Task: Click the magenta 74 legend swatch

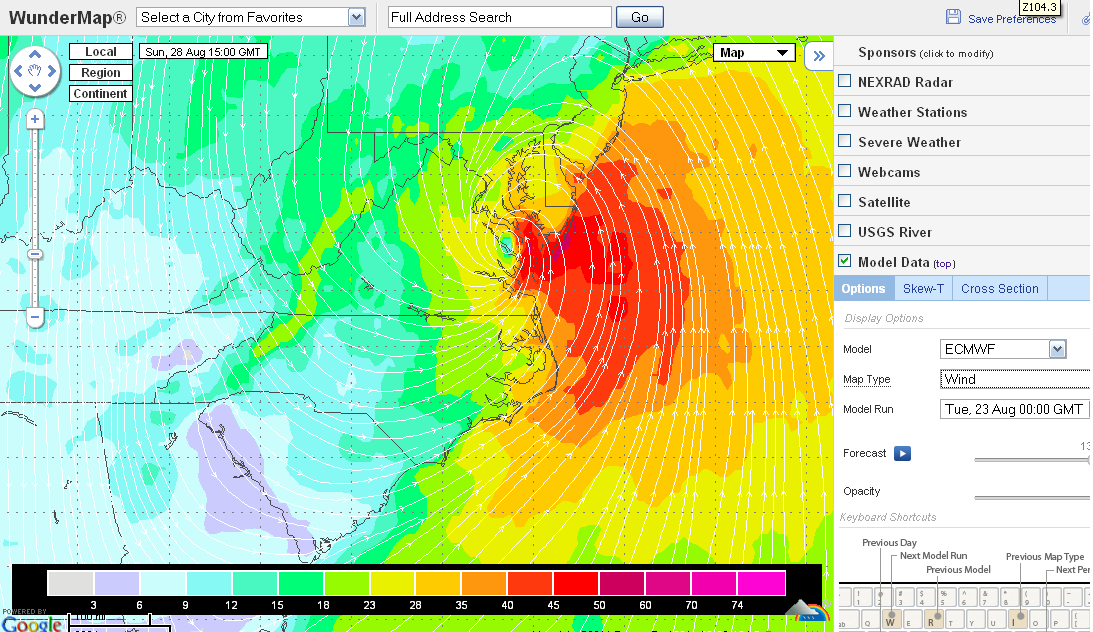Action: click(761, 583)
